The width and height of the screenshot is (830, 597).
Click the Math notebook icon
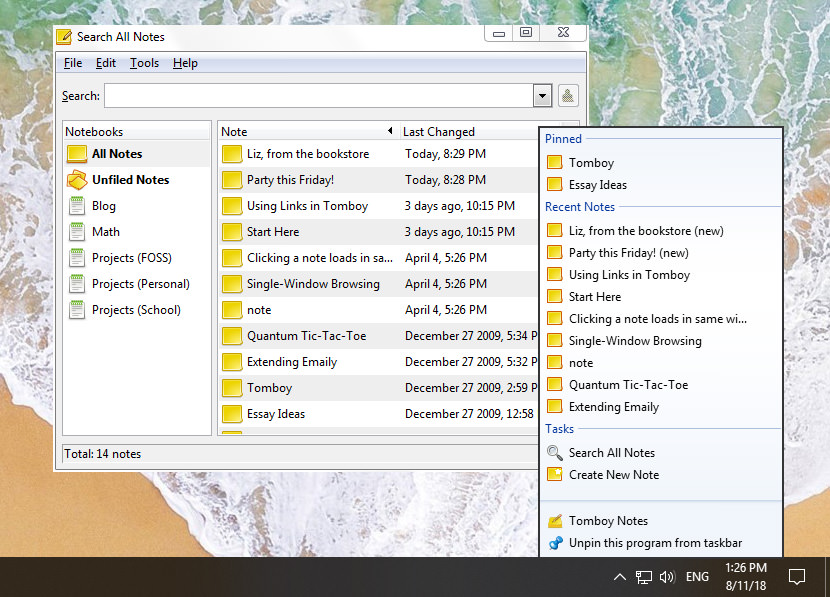[x=77, y=231]
